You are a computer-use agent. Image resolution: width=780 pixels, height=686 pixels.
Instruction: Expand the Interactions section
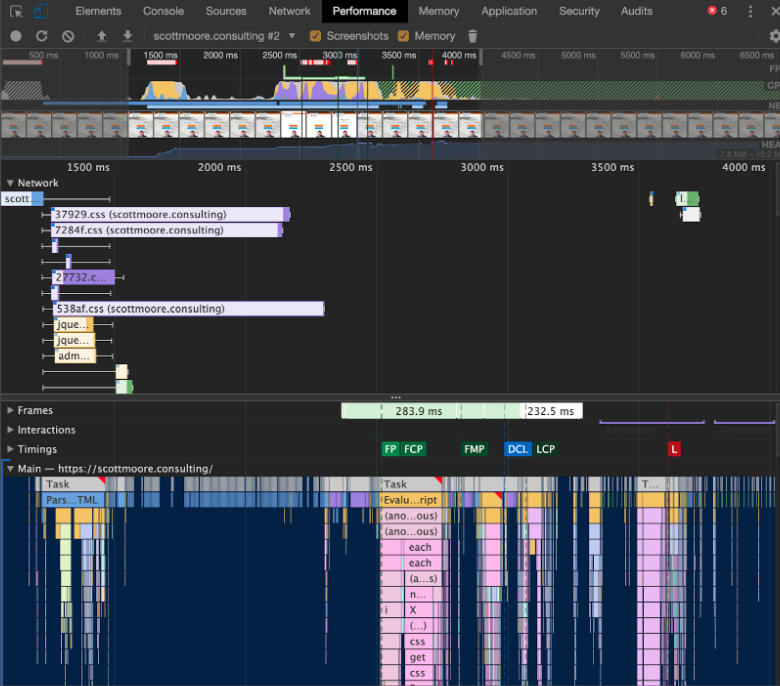click(10, 430)
